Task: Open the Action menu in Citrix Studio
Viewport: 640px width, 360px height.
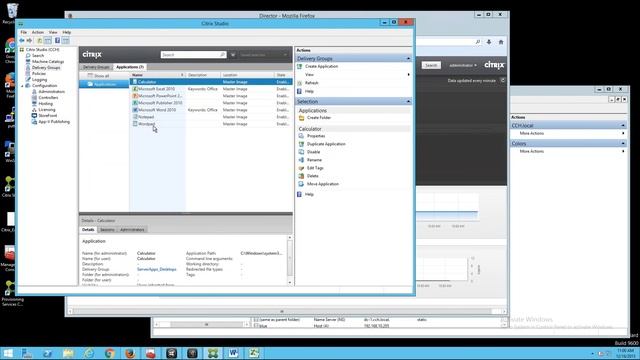Action: click(38, 32)
